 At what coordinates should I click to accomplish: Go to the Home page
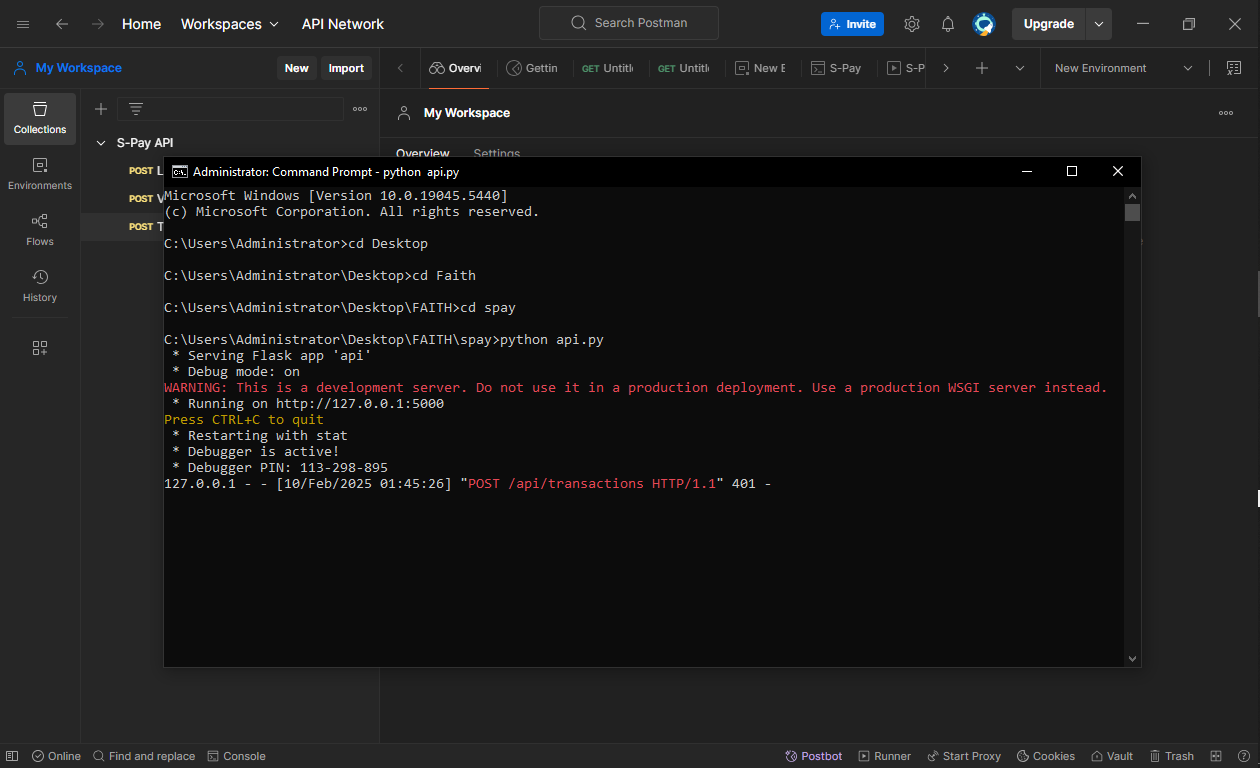click(141, 24)
